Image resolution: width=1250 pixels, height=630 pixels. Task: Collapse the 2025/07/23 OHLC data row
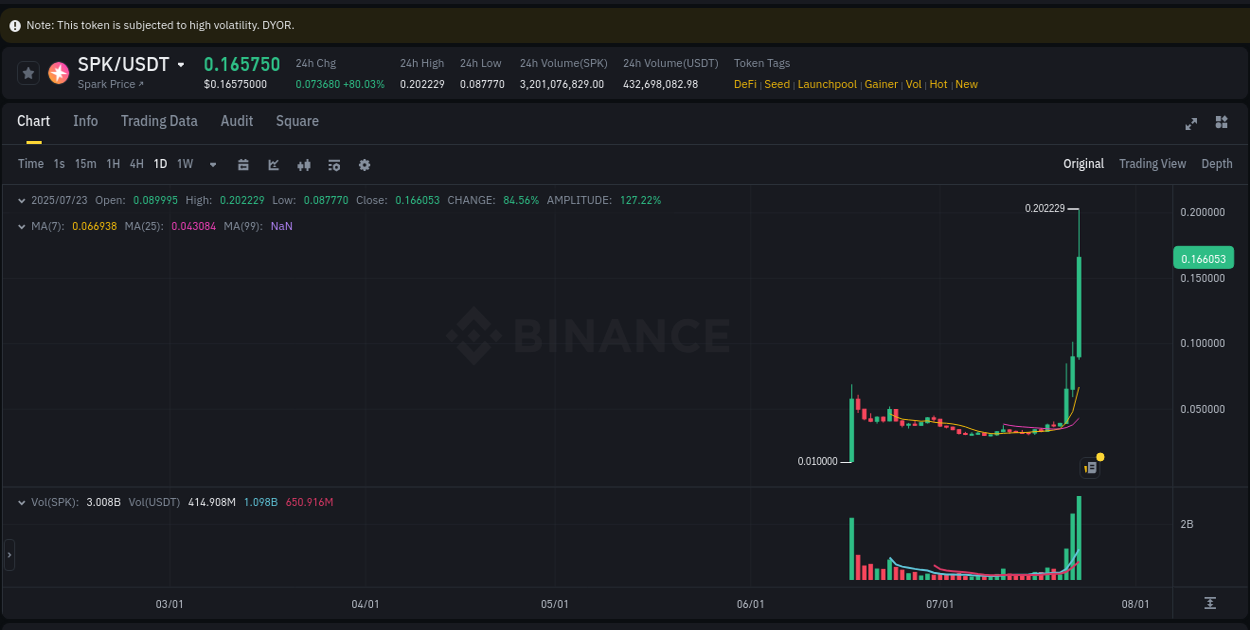point(22,200)
